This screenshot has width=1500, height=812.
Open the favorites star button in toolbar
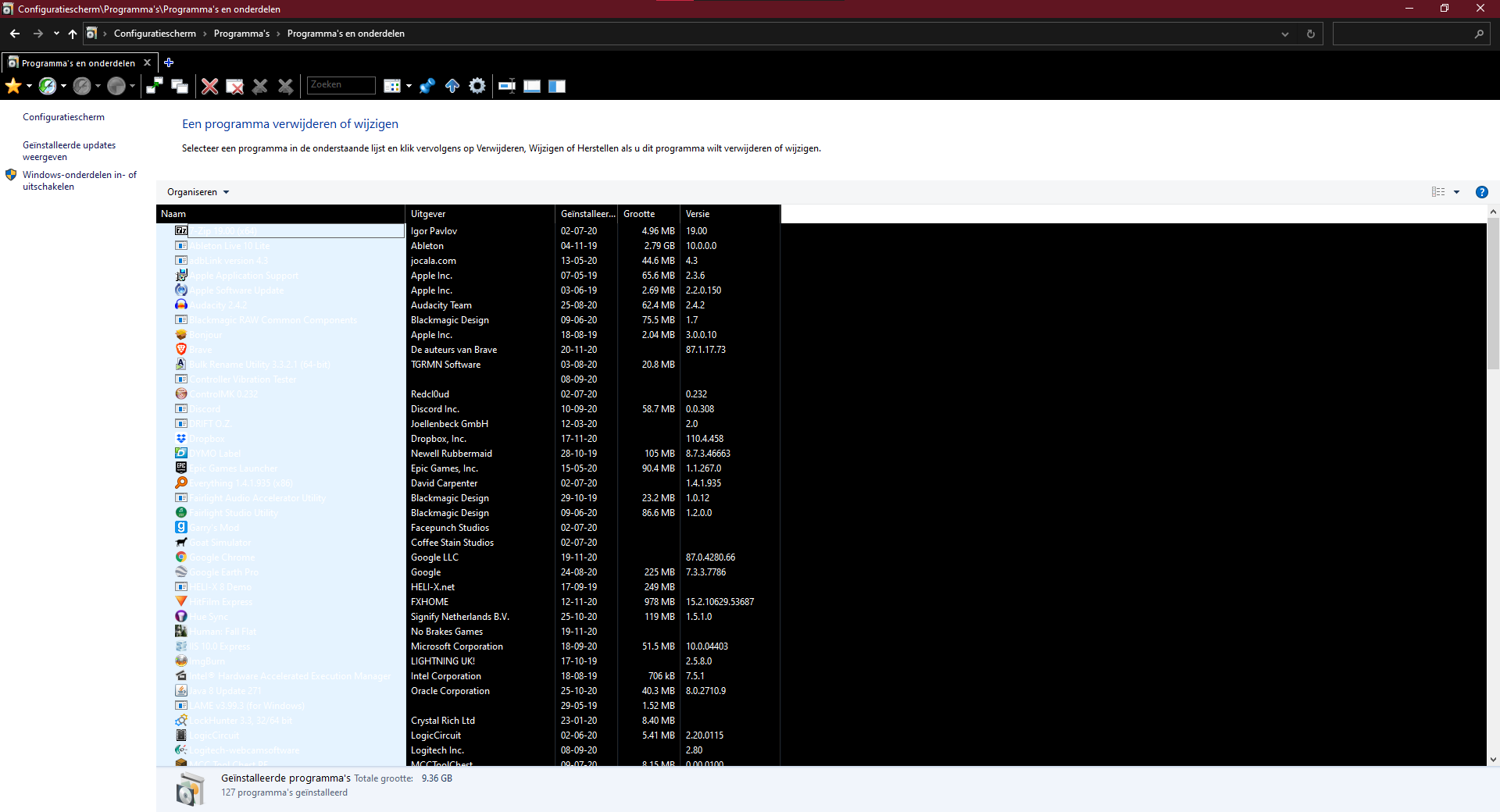(x=13, y=86)
